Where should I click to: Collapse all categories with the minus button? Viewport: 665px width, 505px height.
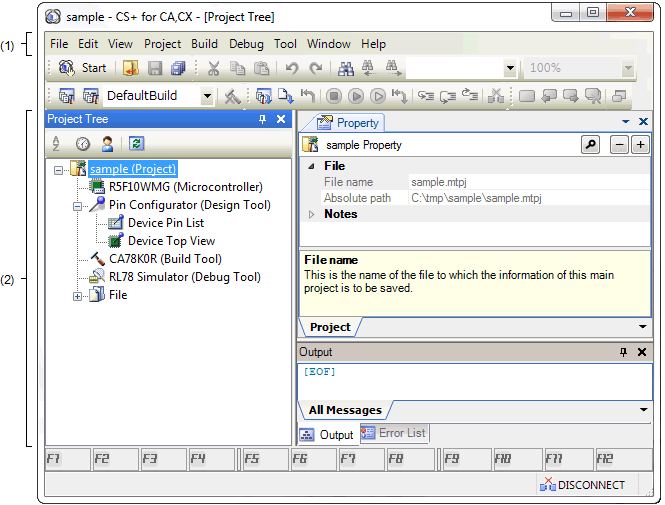[x=619, y=145]
